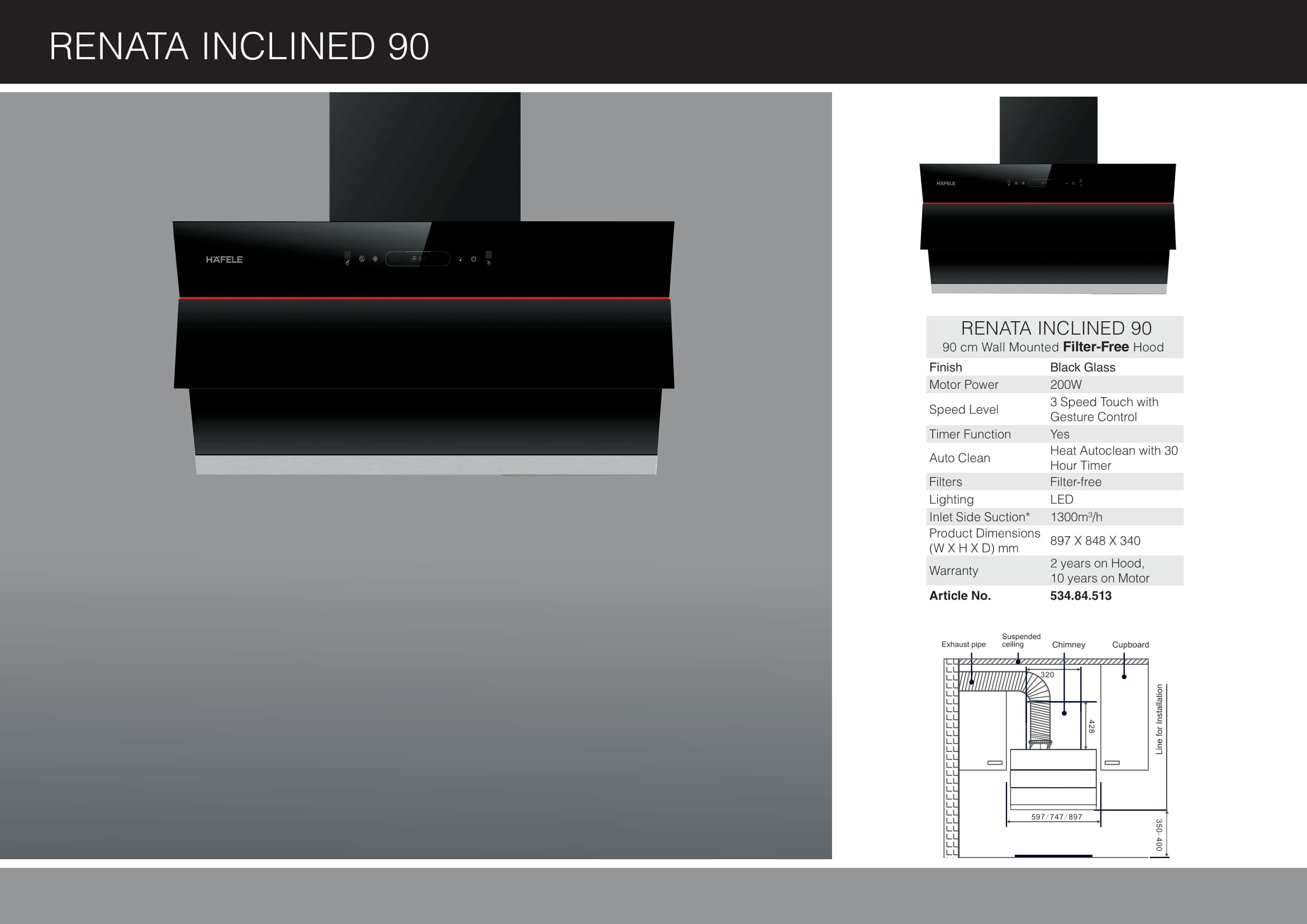Screen dimensions: 1307x924
Task: Click left gesture hand icon on large hood
Action: pyautogui.click(x=348, y=263)
